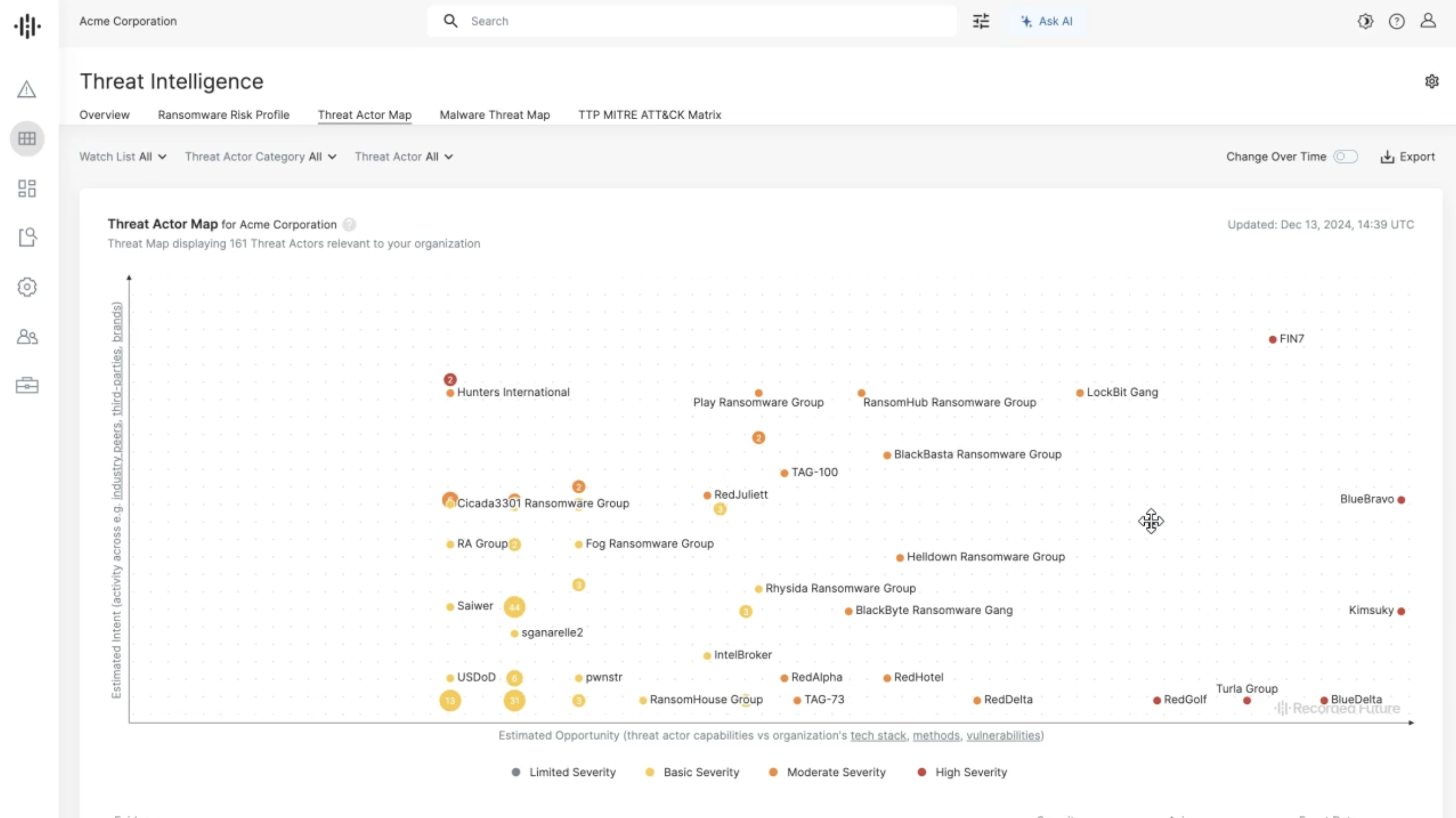This screenshot has width=1456, height=818.
Task: Click the alert triangle sidebar icon
Action: [26, 89]
